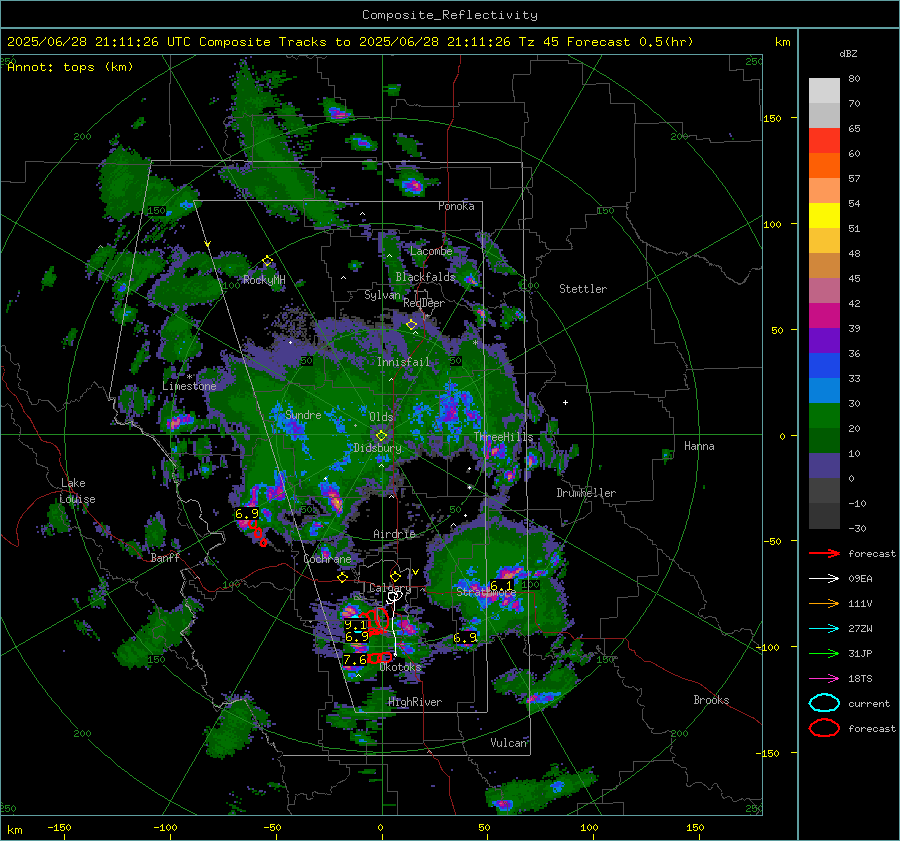
Task: Click the Ponoka city label
Action: coord(456,206)
